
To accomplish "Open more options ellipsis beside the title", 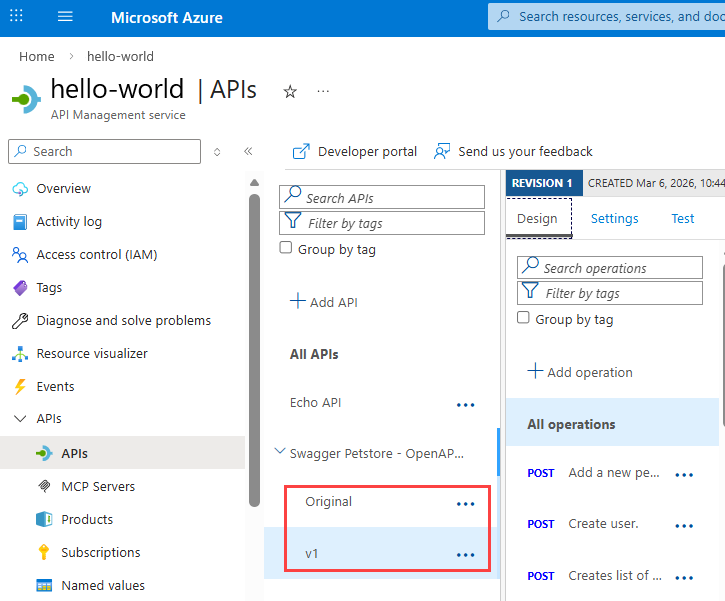I will [323, 91].
